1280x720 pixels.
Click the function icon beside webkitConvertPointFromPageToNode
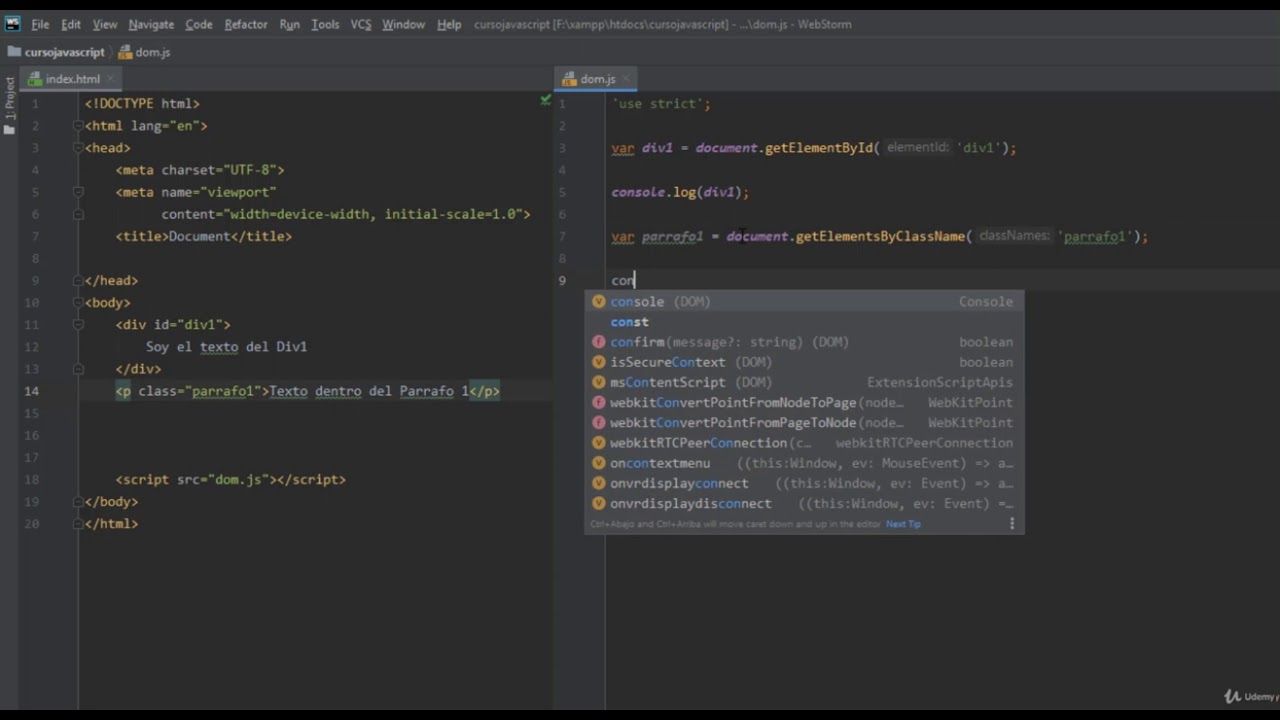coord(598,423)
